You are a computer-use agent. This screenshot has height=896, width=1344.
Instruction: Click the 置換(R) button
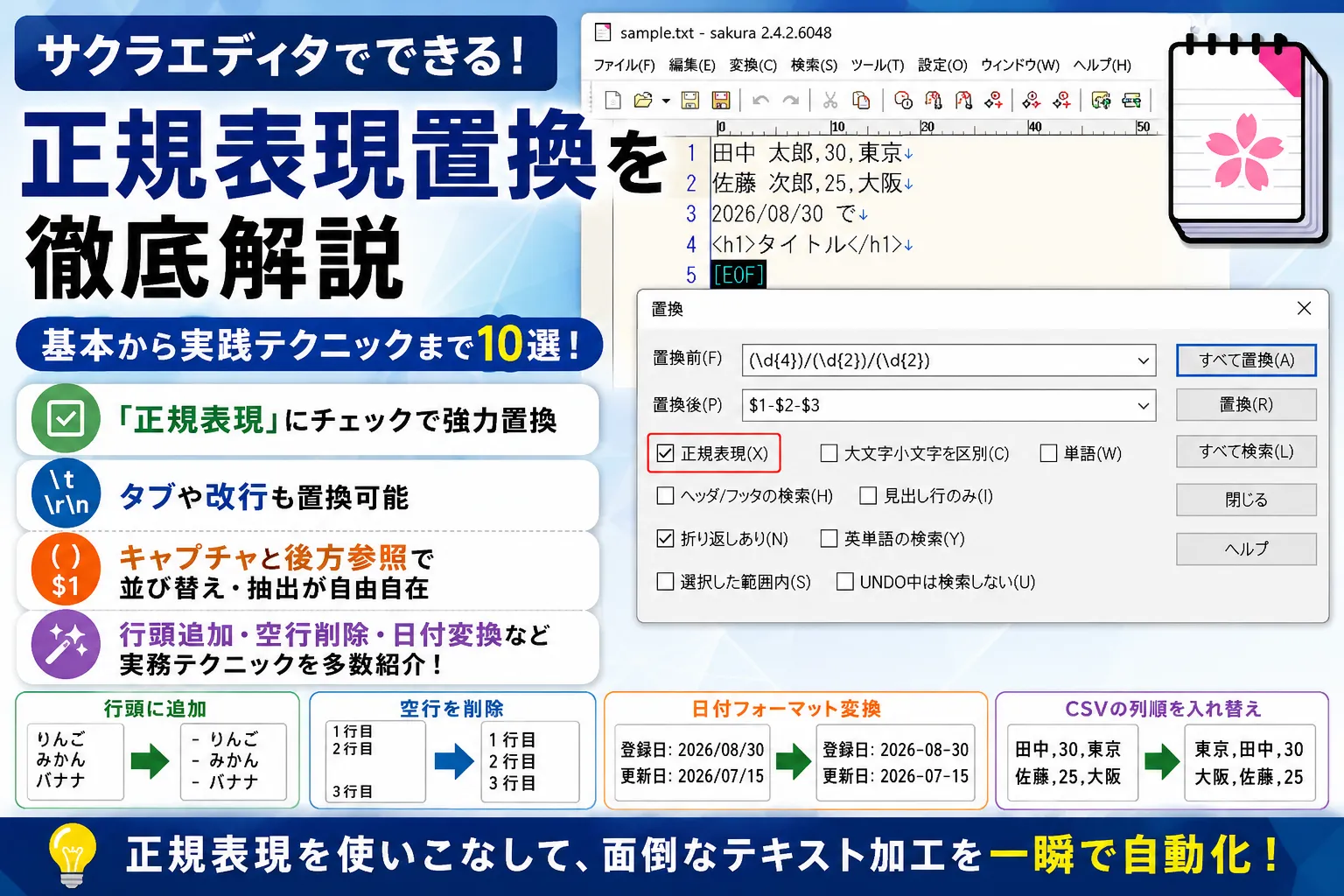coord(1246,405)
